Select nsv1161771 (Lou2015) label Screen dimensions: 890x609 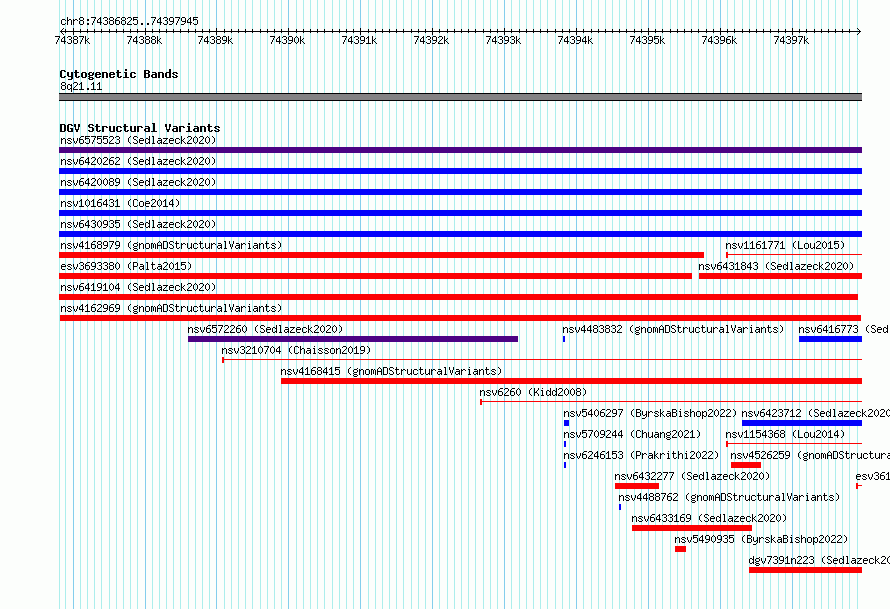(x=785, y=245)
